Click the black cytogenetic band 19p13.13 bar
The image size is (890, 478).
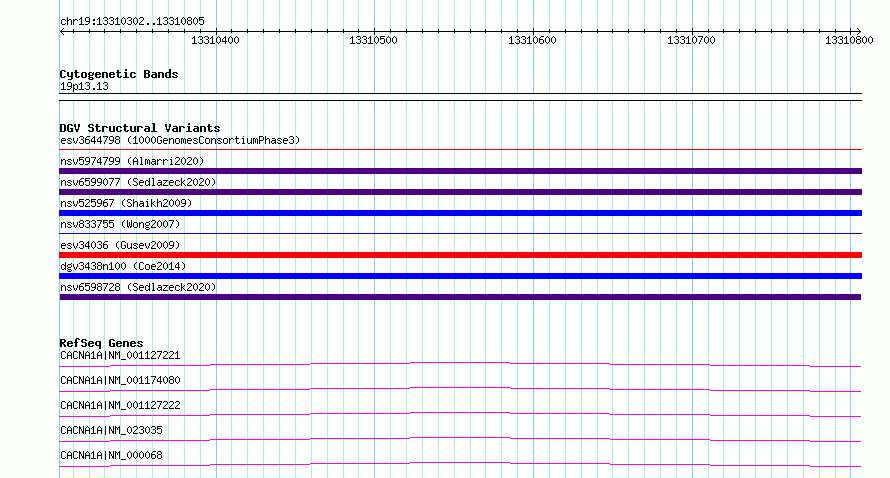click(460, 97)
